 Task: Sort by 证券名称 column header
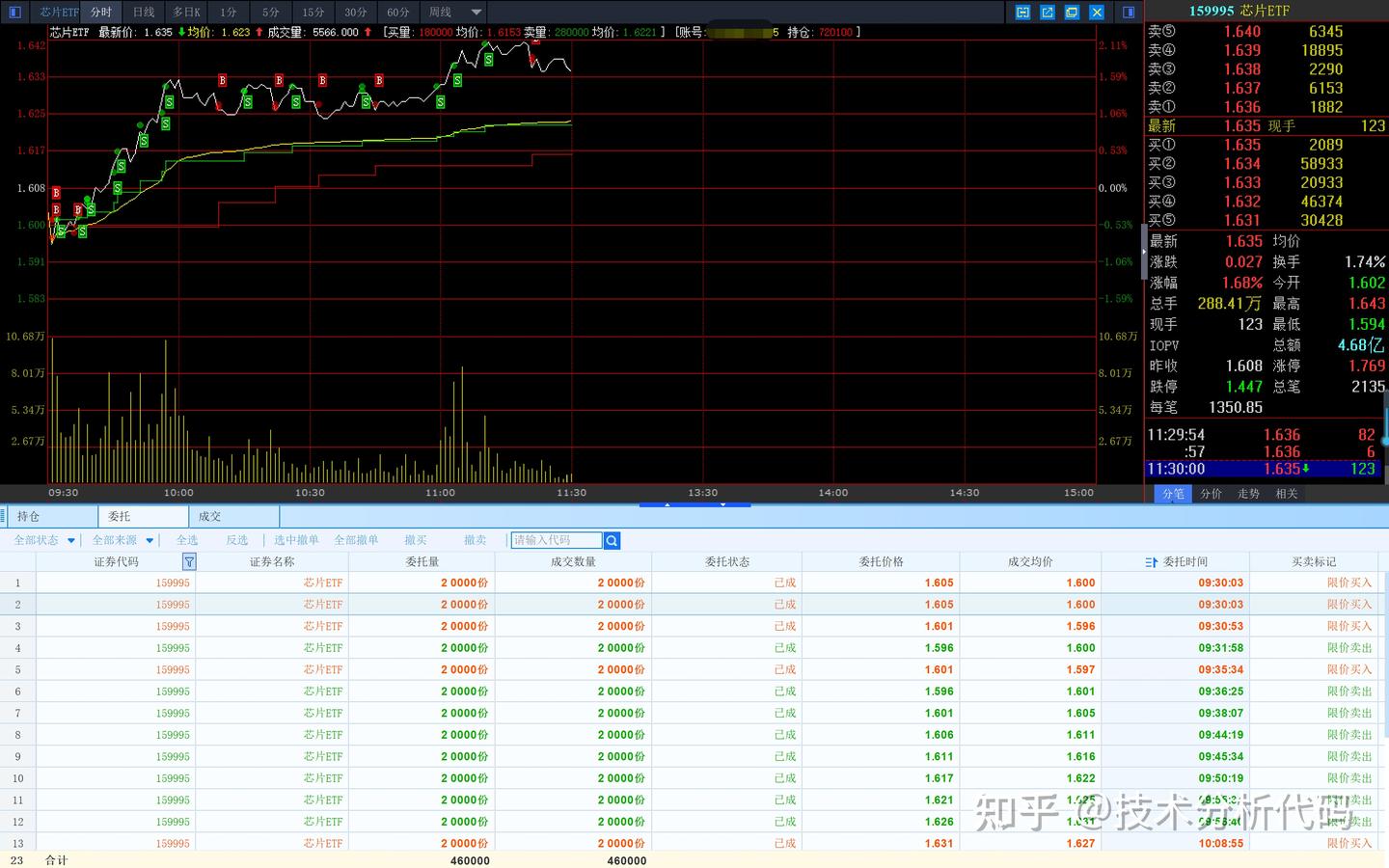click(272, 561)
